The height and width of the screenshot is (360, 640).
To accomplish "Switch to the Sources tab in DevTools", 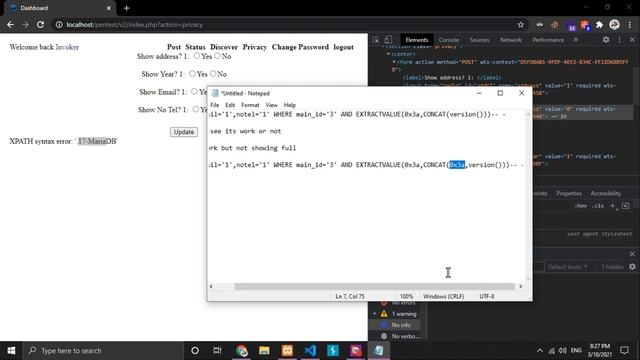I will point(479,40).
